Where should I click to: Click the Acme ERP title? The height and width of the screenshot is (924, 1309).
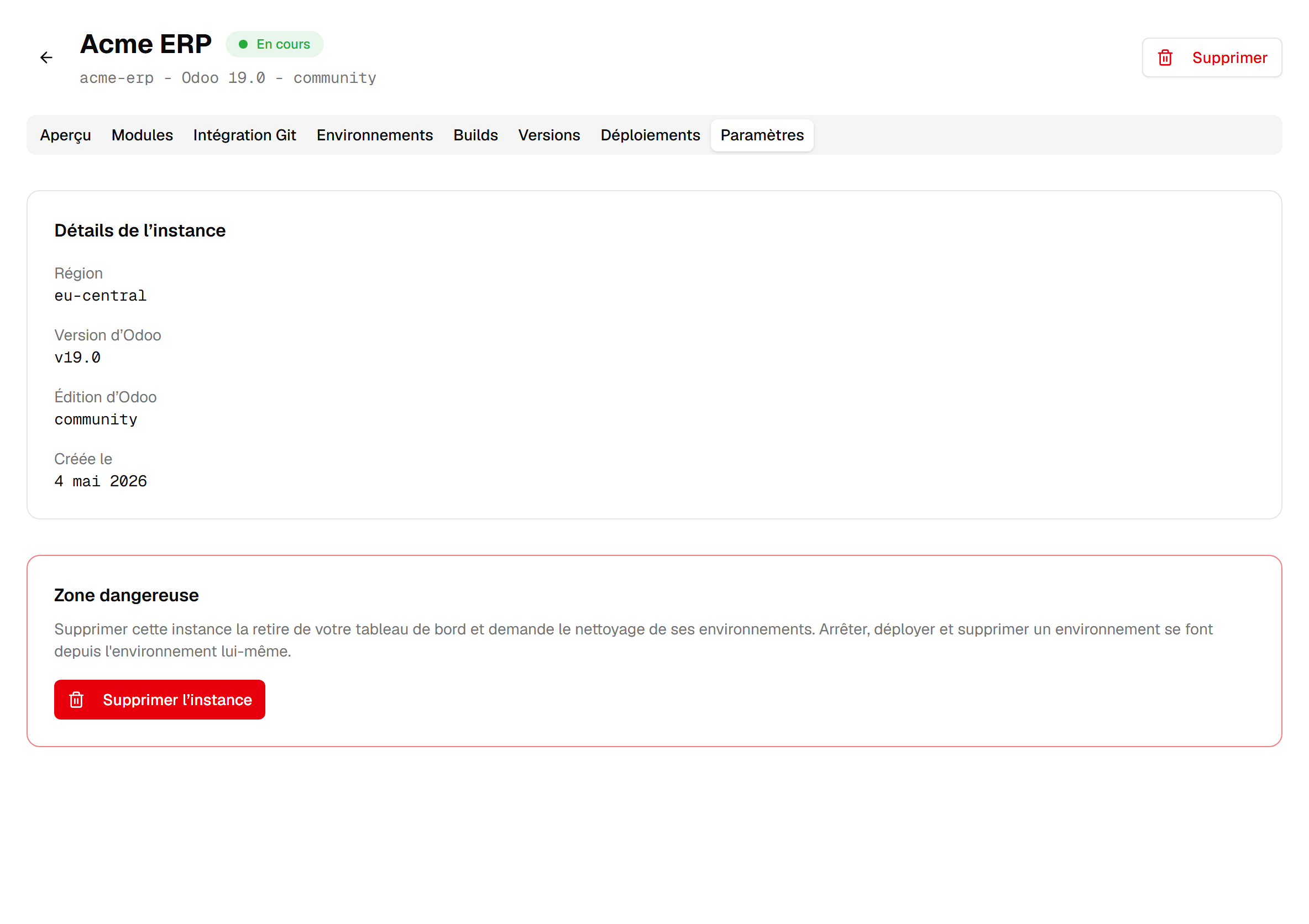(x=145, y=44)
